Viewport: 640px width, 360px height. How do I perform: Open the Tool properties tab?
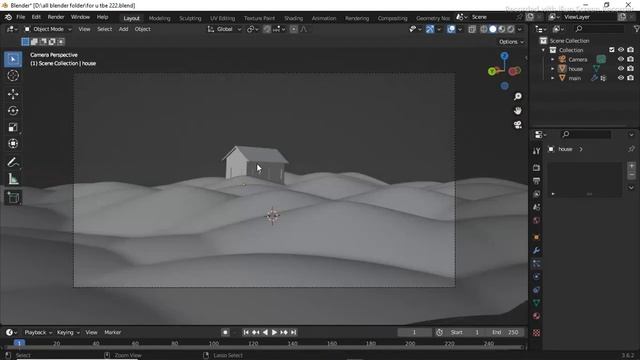(536, 151)
